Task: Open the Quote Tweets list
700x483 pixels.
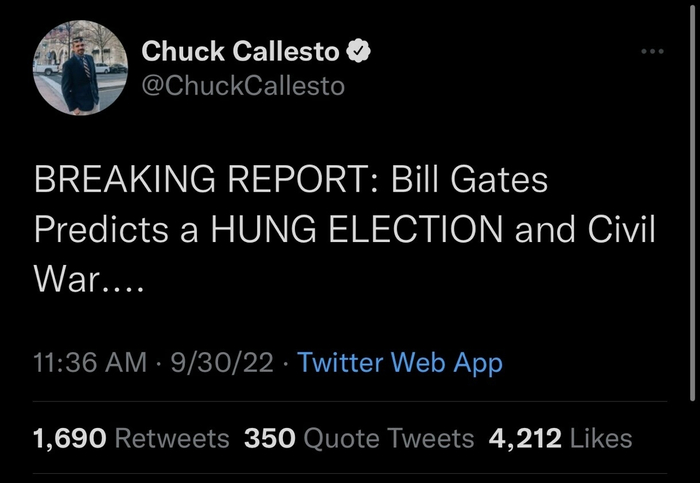Action: [388, 438]
